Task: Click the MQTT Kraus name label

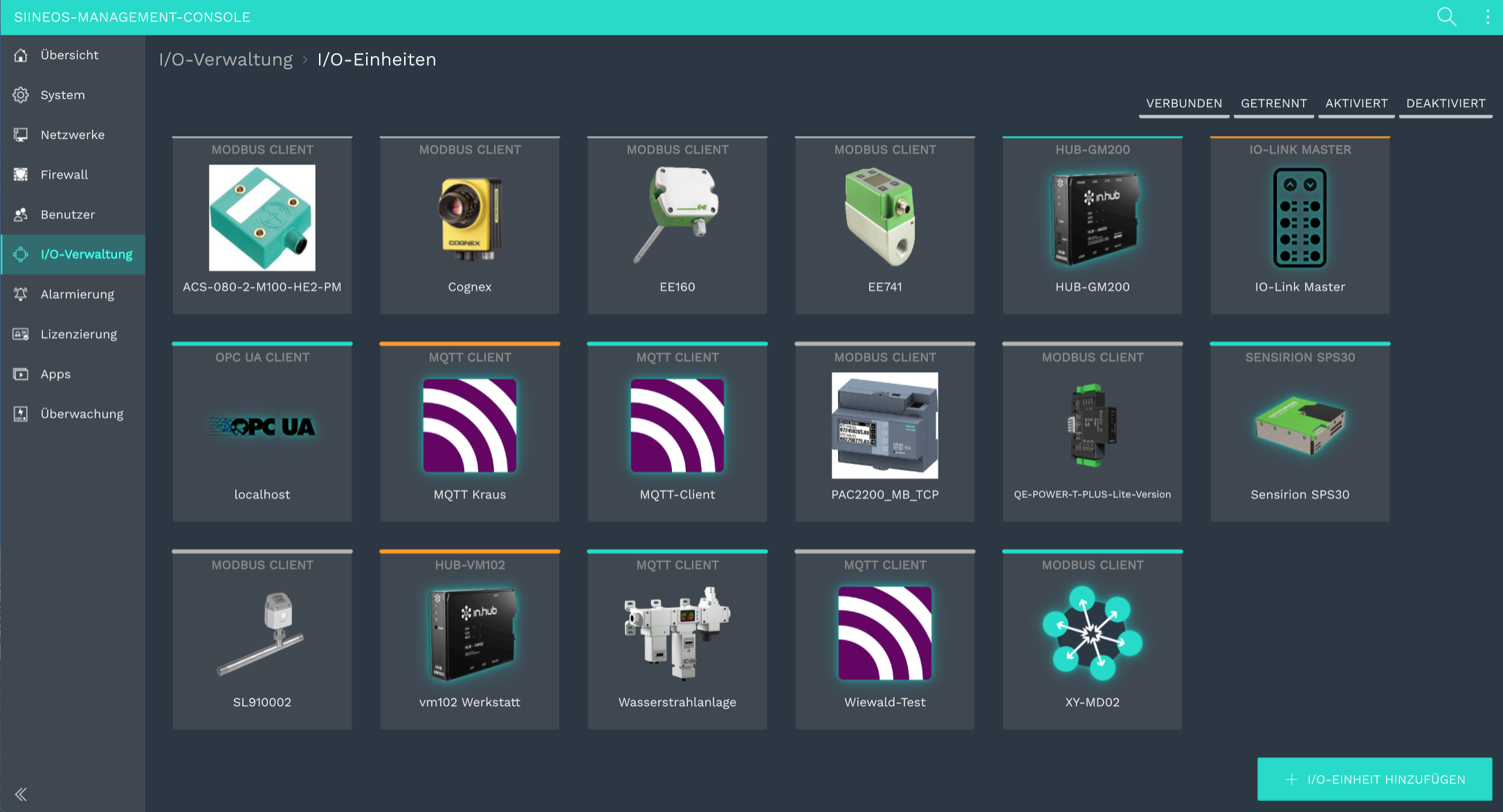Action: point(470,495)
